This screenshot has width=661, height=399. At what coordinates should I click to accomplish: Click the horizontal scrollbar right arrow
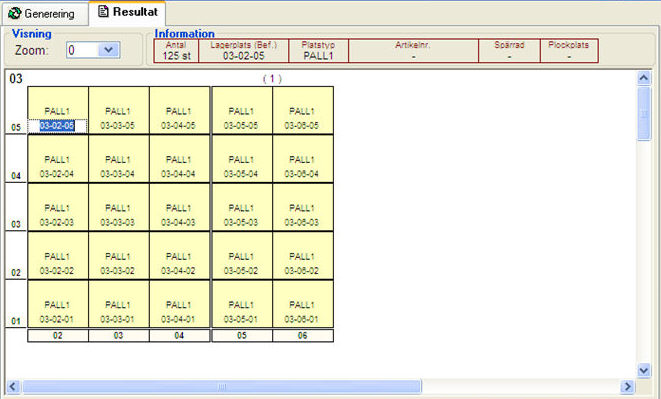click(x=628, y=386)
